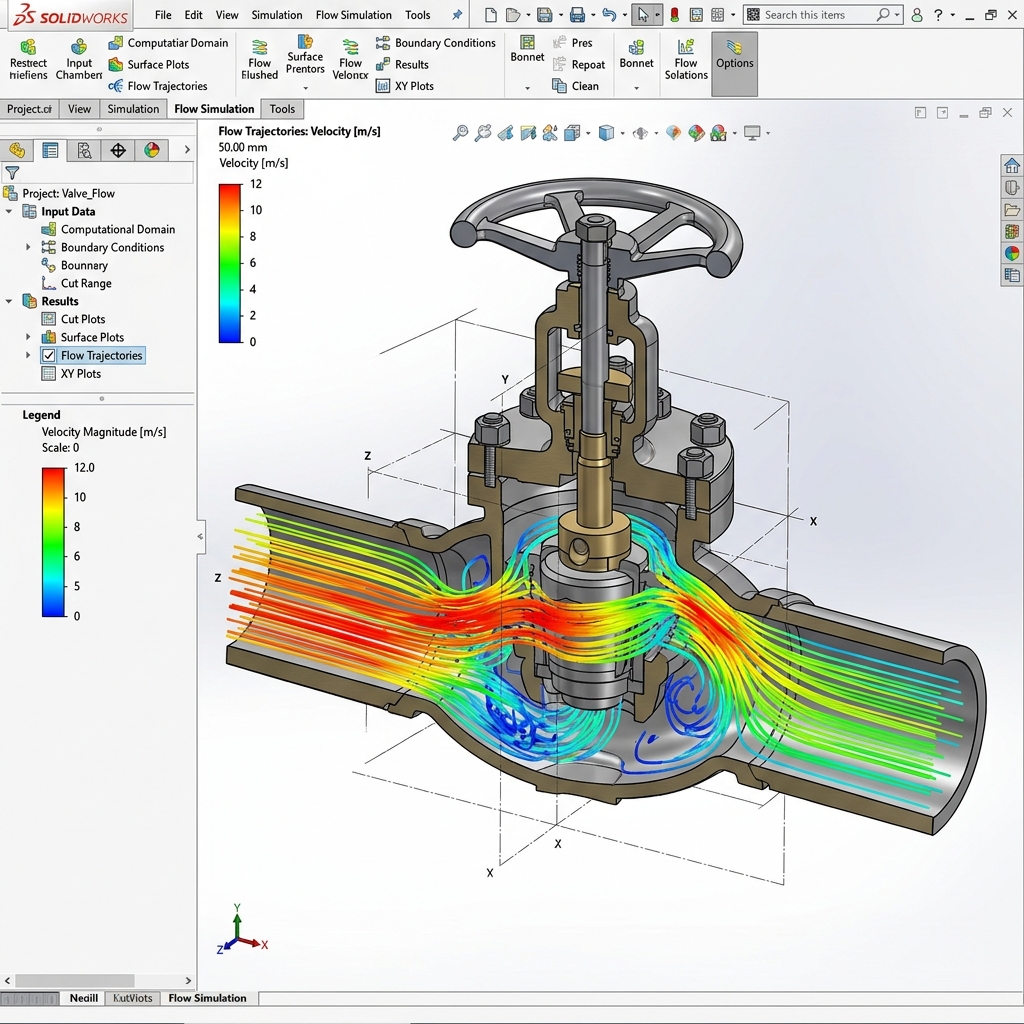The width and height of the screenshot is (1024, 1024).
Task: Open the Edit menu
Action: pos(193,14)
